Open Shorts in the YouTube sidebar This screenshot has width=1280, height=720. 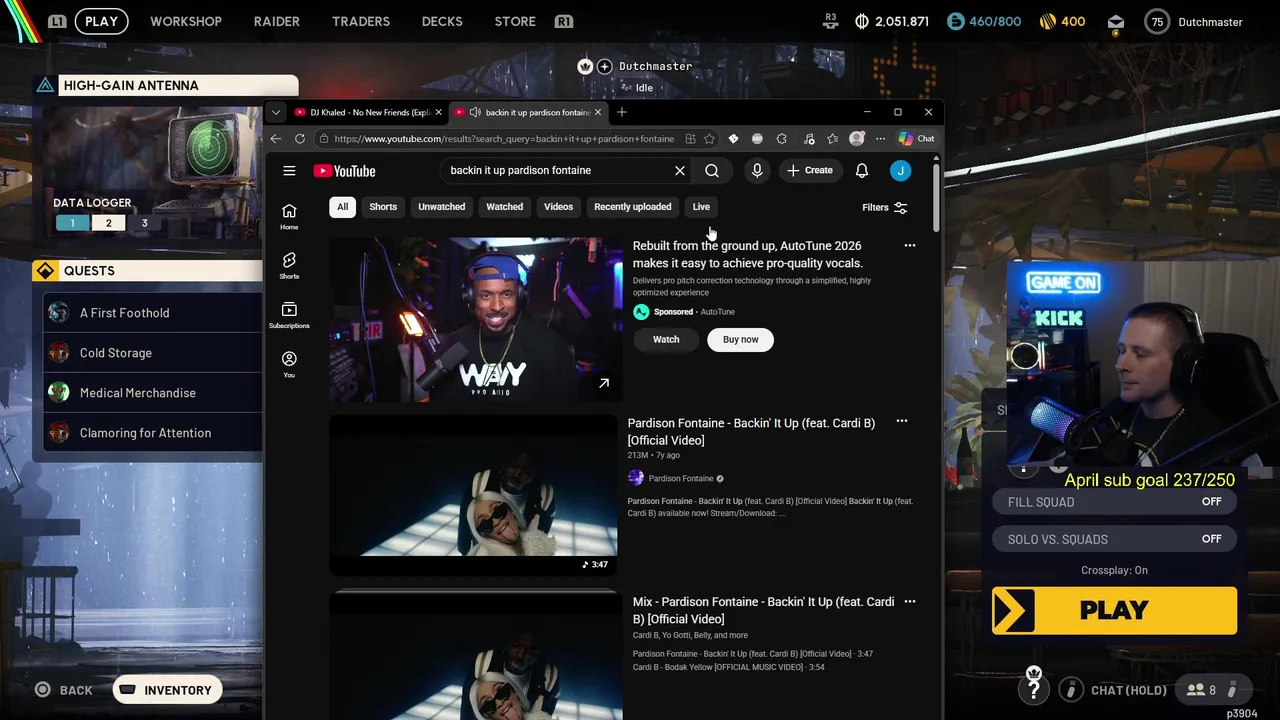(289, 266)
